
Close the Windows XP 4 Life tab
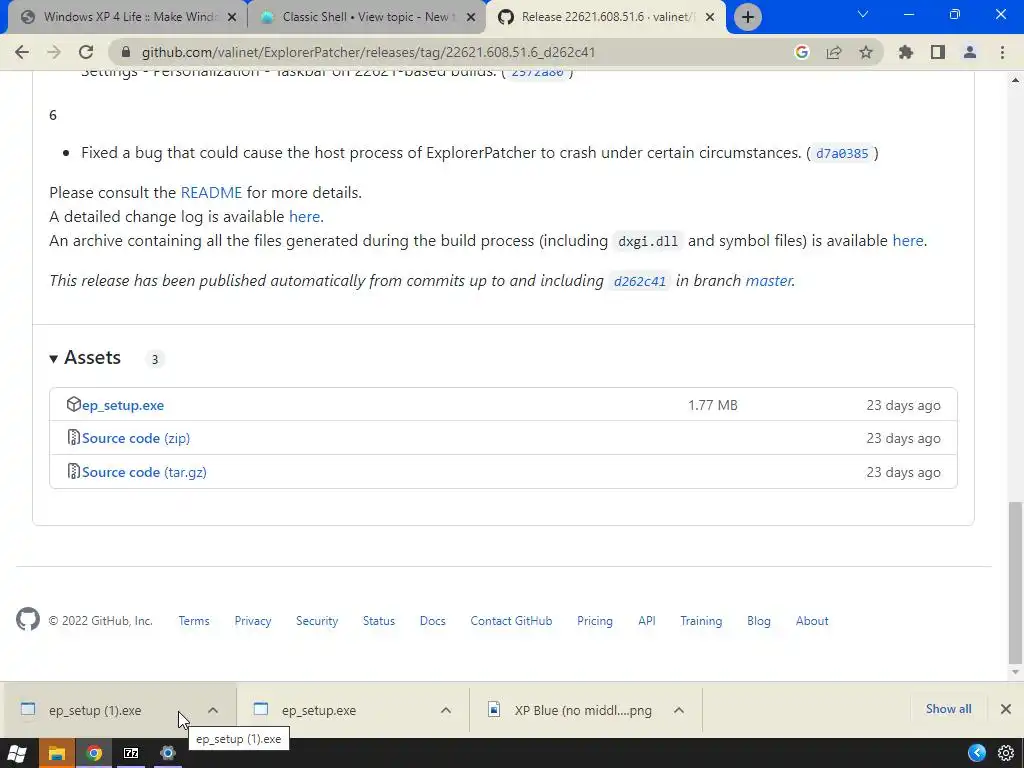(x=232, y=18)
